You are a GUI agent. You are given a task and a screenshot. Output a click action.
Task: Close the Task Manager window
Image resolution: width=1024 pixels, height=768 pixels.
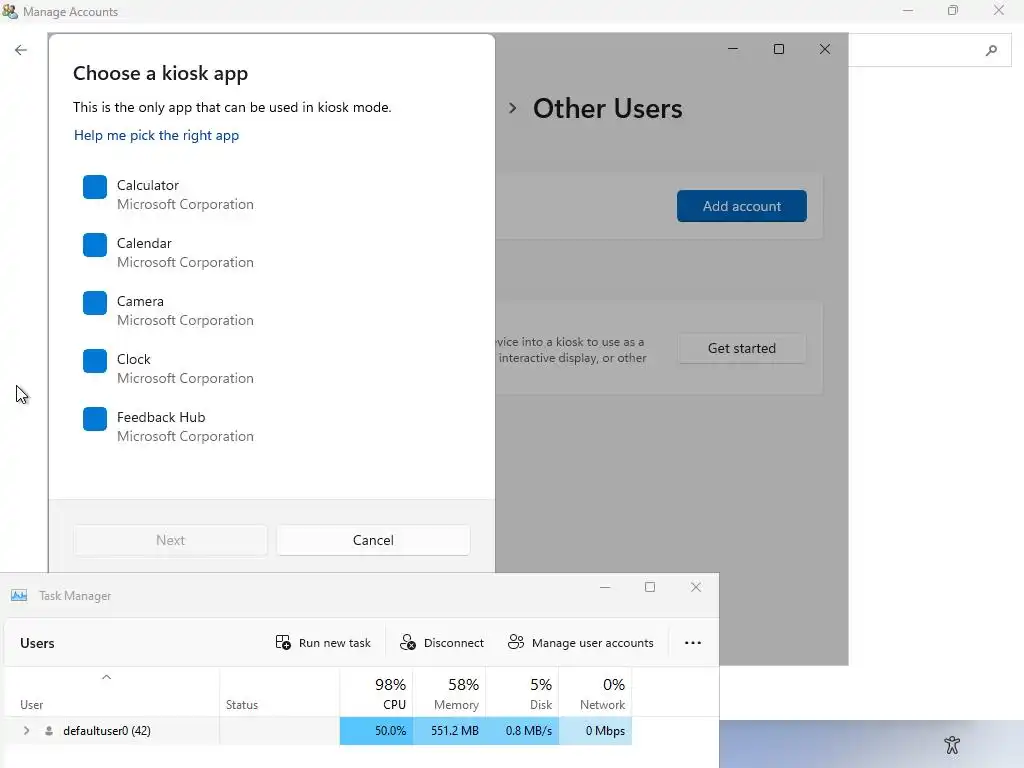pyautogui.click(x=696, y=587)
